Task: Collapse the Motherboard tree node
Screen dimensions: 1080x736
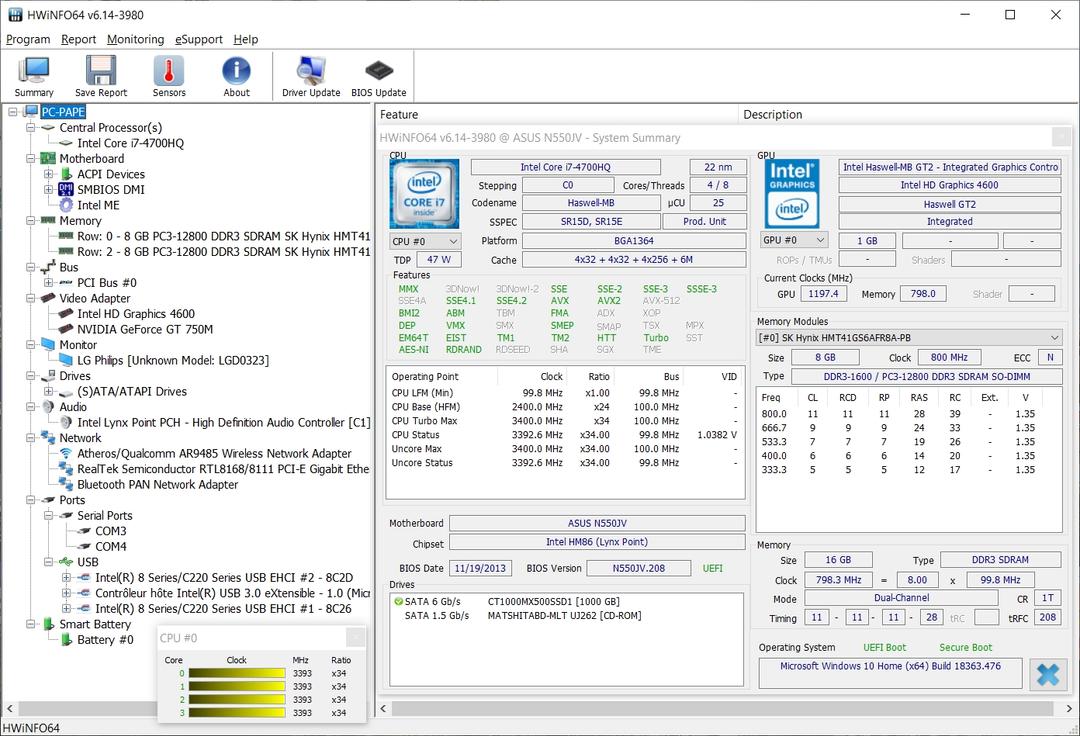Action: click(x=31, y=159)
